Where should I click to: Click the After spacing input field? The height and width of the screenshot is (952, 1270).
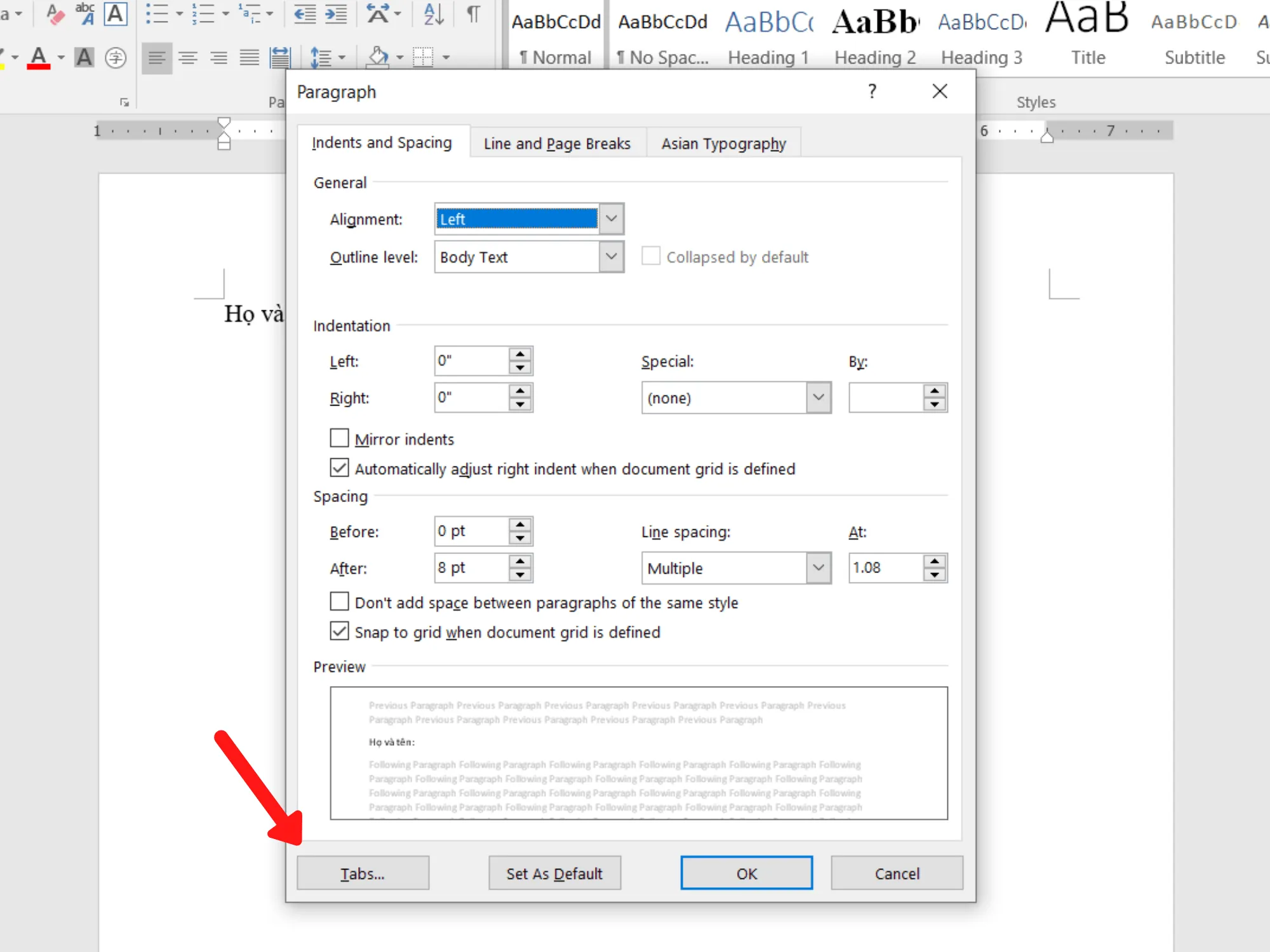pos(472,567)
